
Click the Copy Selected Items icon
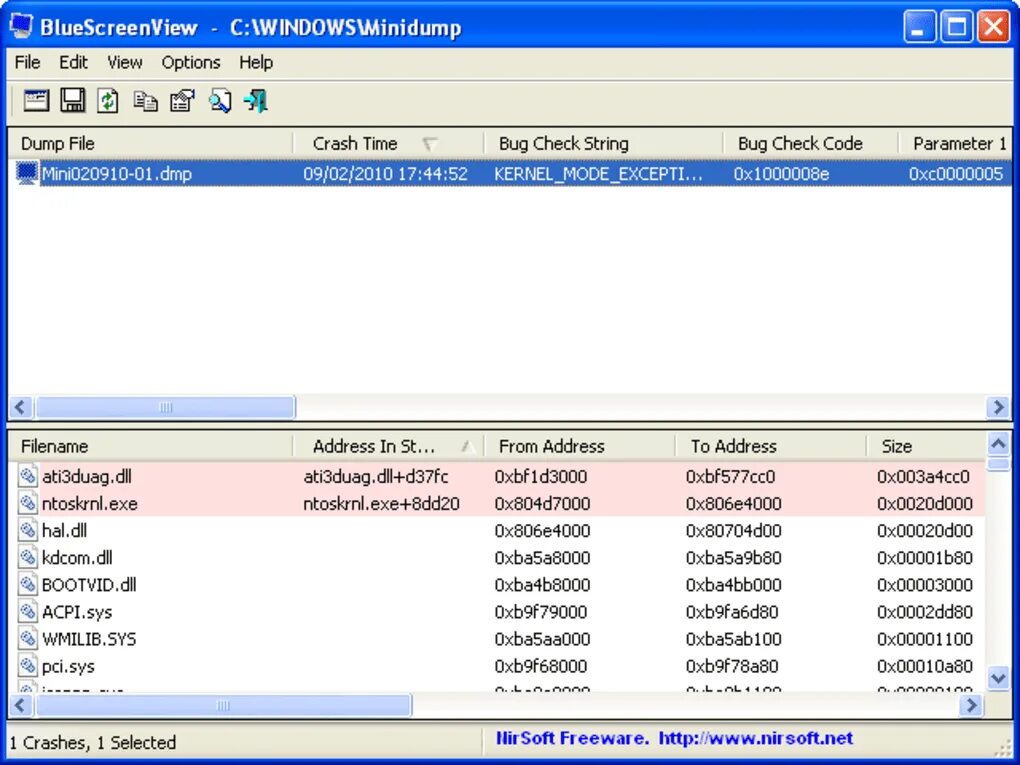click(145, 101)
